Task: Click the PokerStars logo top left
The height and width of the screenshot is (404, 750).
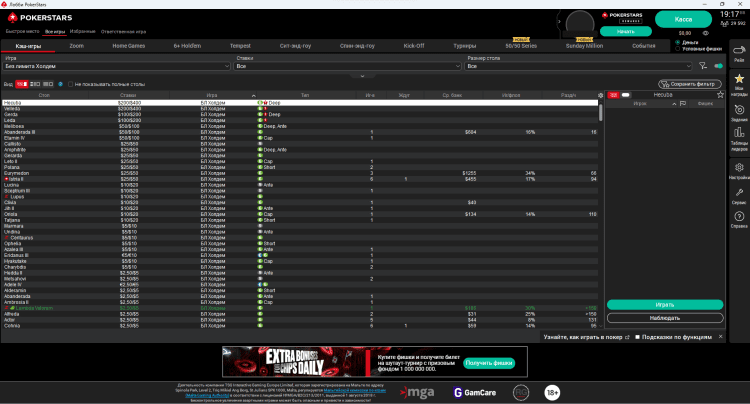Action: [x=40, y=18]
